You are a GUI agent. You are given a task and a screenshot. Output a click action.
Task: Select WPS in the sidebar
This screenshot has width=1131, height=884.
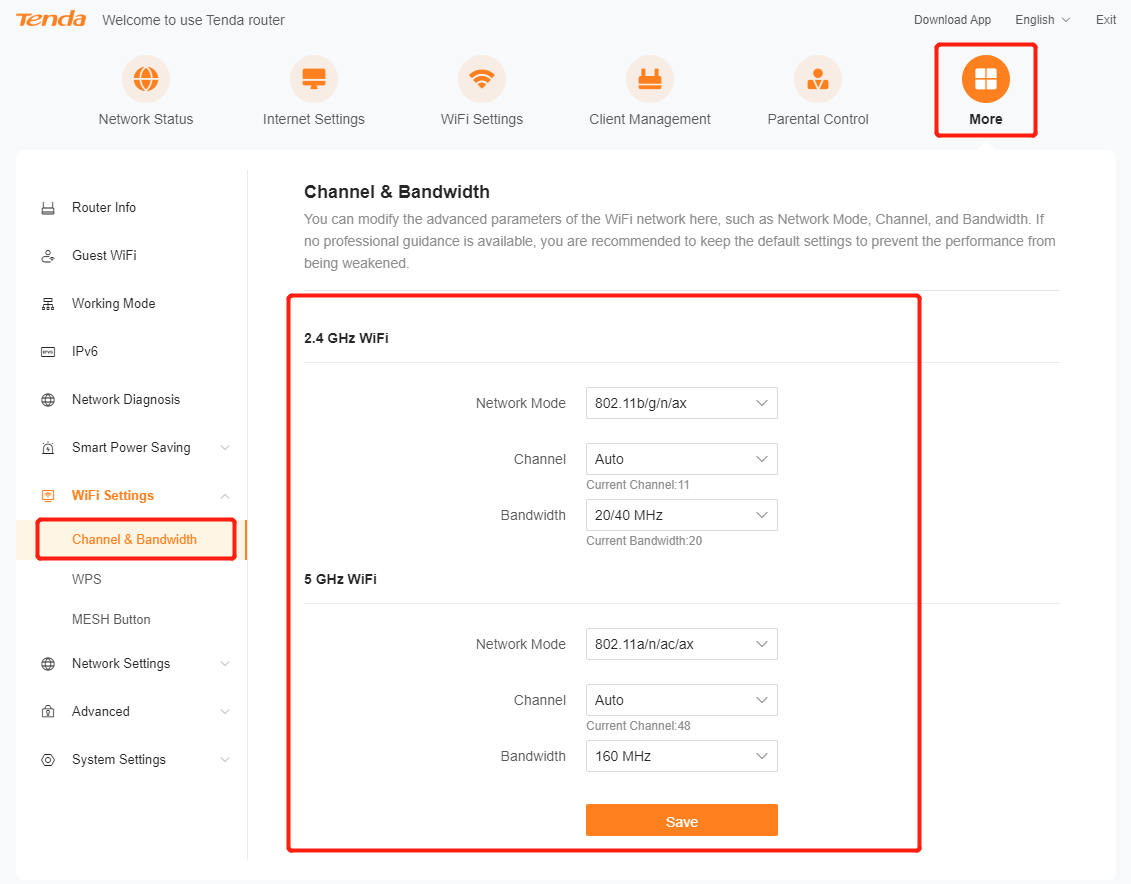point(87,580)
